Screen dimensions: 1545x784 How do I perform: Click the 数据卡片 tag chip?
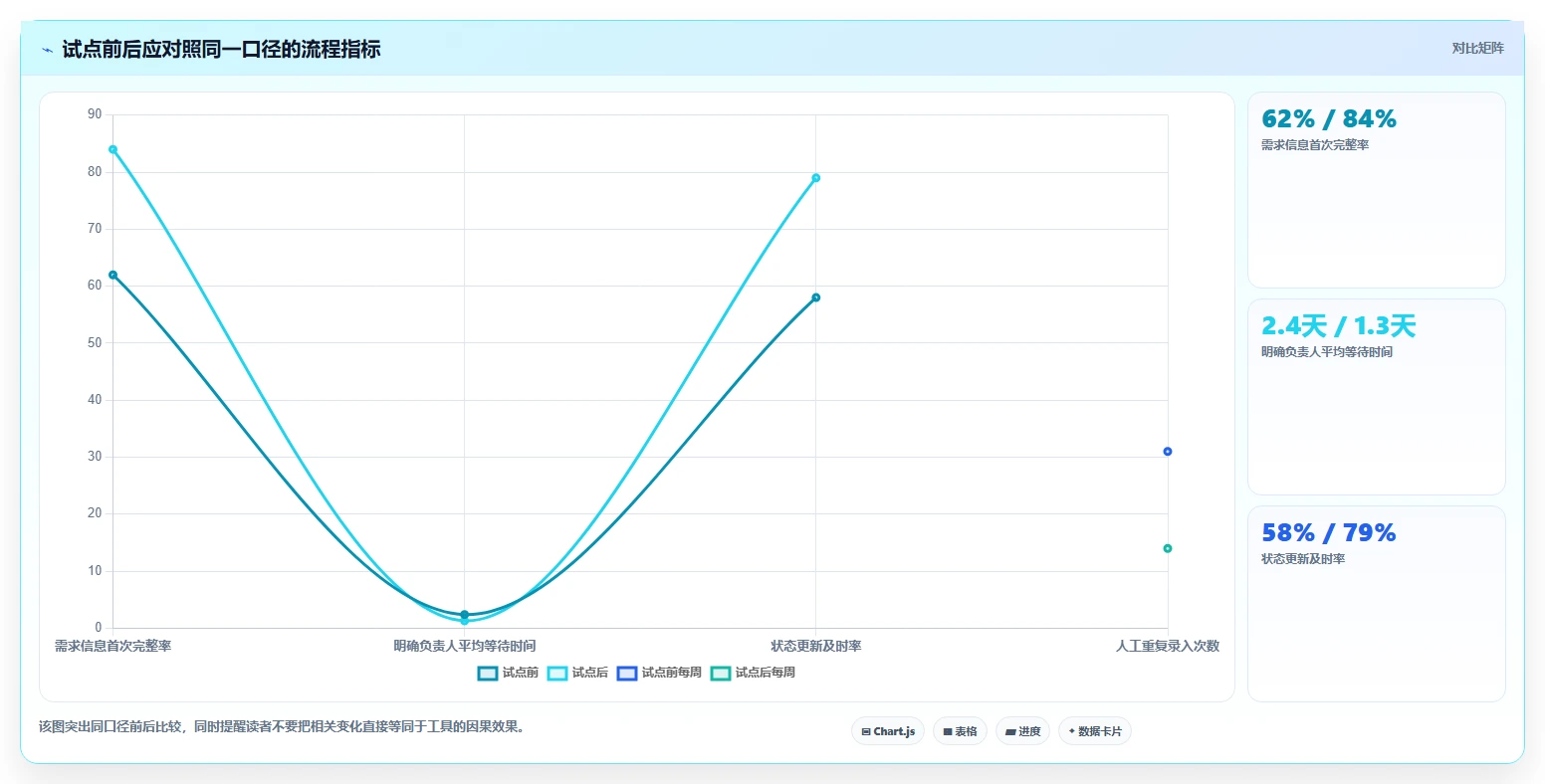1094,731
